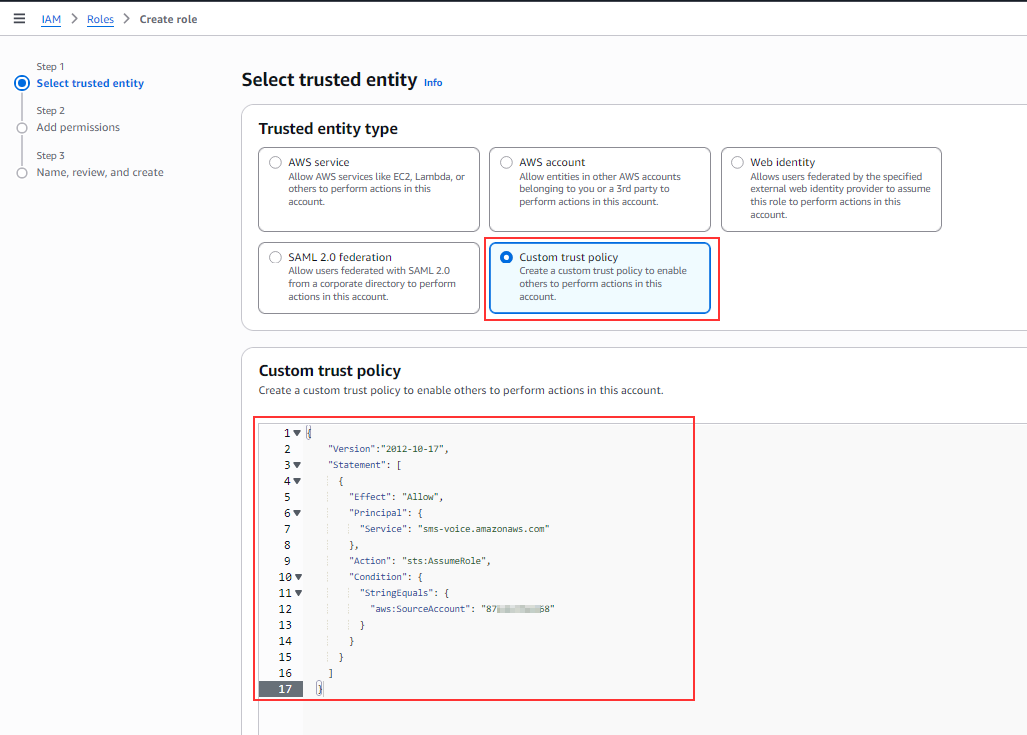The width and height of the screenshot is (1027, 735).
Task: Collapse the Principal block on line 6
Action: click(297, 513)
